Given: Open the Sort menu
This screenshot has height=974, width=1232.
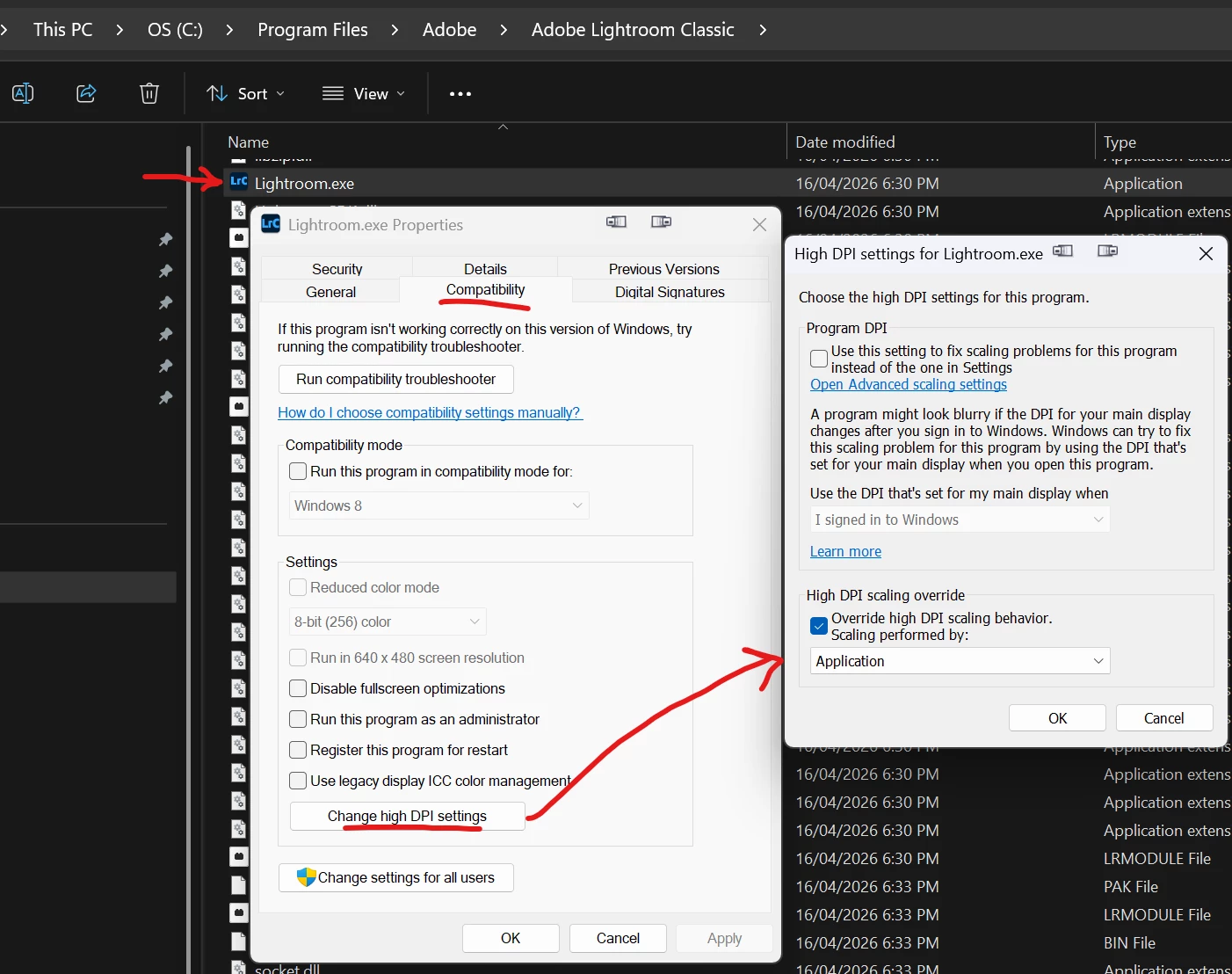Looking at the screenshot, I should tap(245, 93).
